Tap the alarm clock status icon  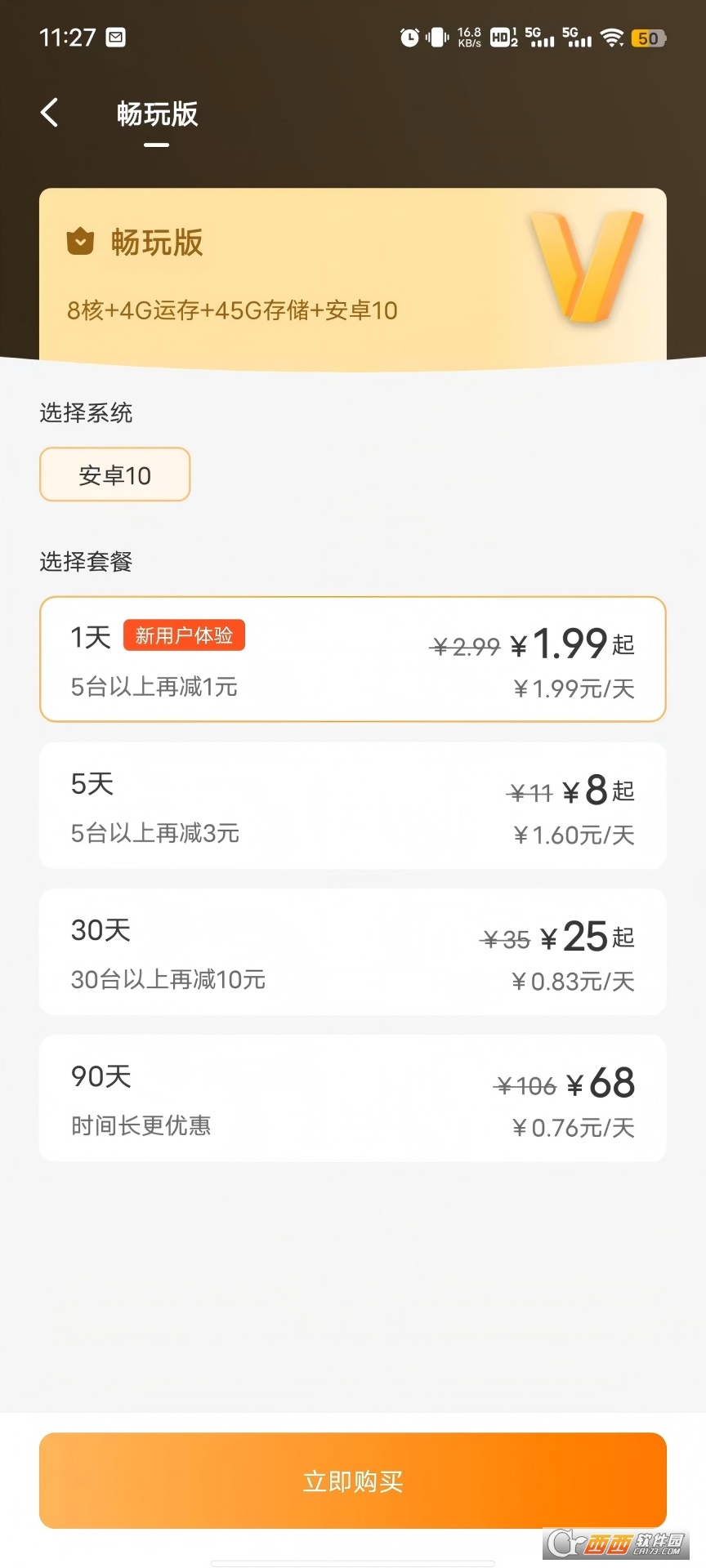pyautogui.click(x=409, y=38)
